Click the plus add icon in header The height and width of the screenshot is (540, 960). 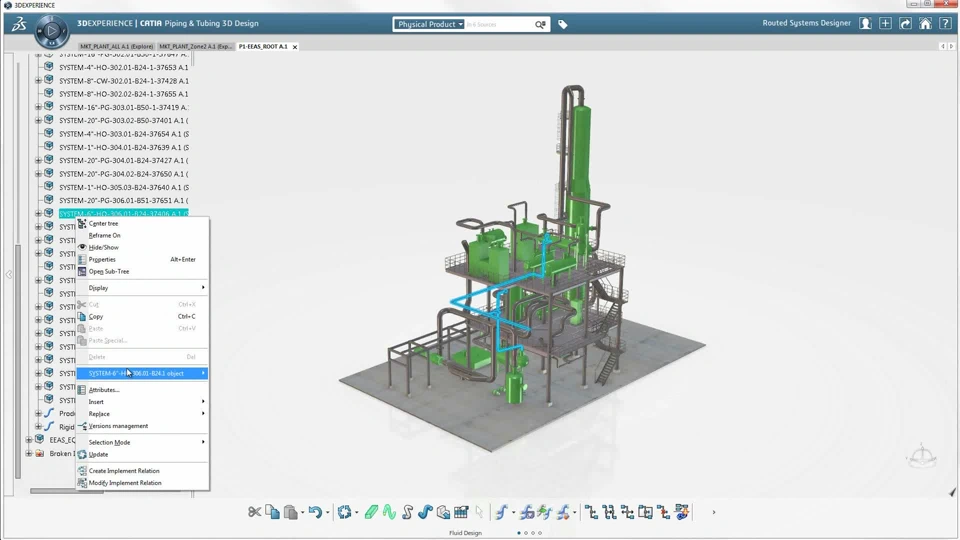click(x=885, y=24)
